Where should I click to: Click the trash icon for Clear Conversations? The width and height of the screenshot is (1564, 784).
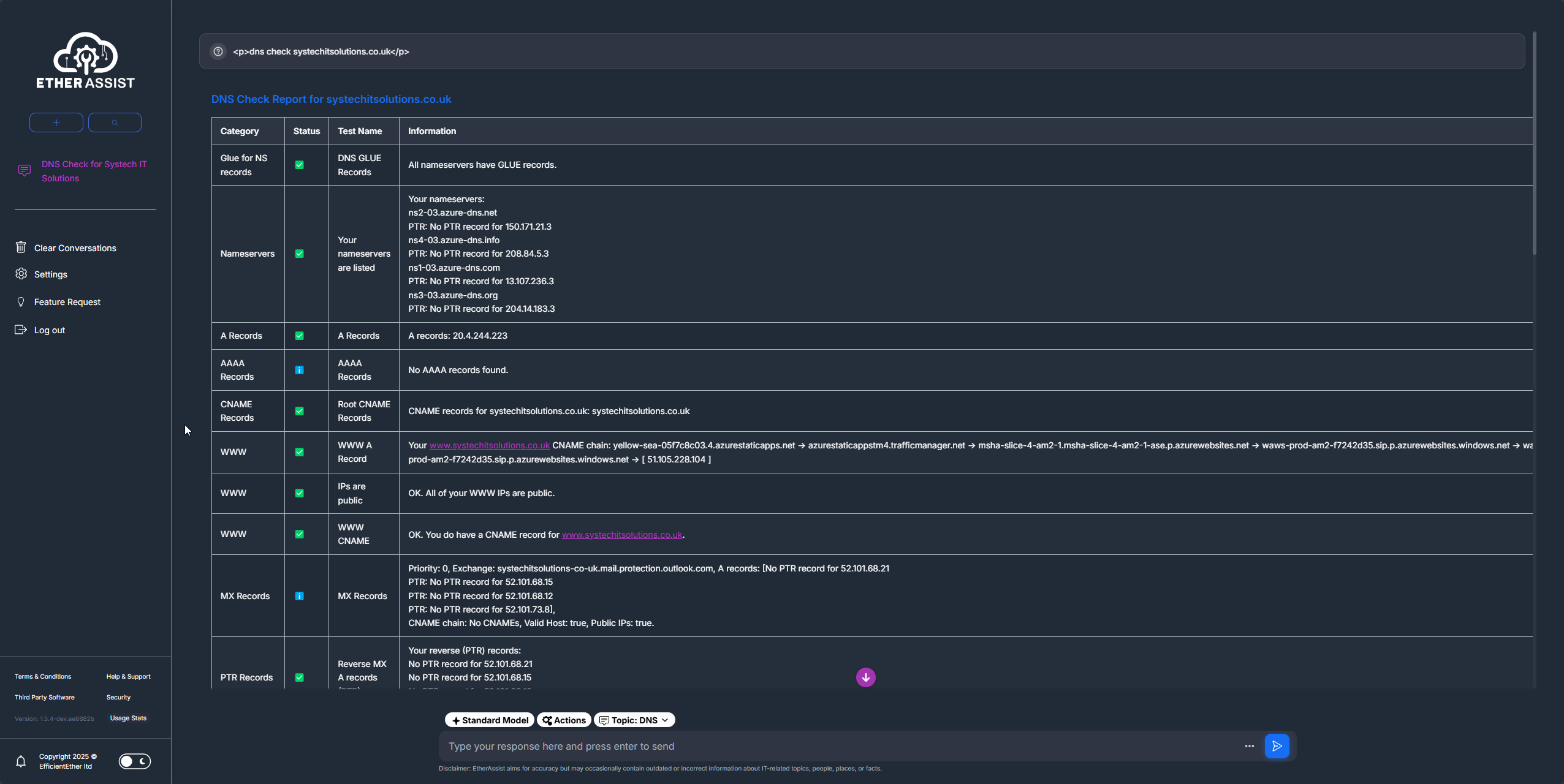[x=21, y=247]
